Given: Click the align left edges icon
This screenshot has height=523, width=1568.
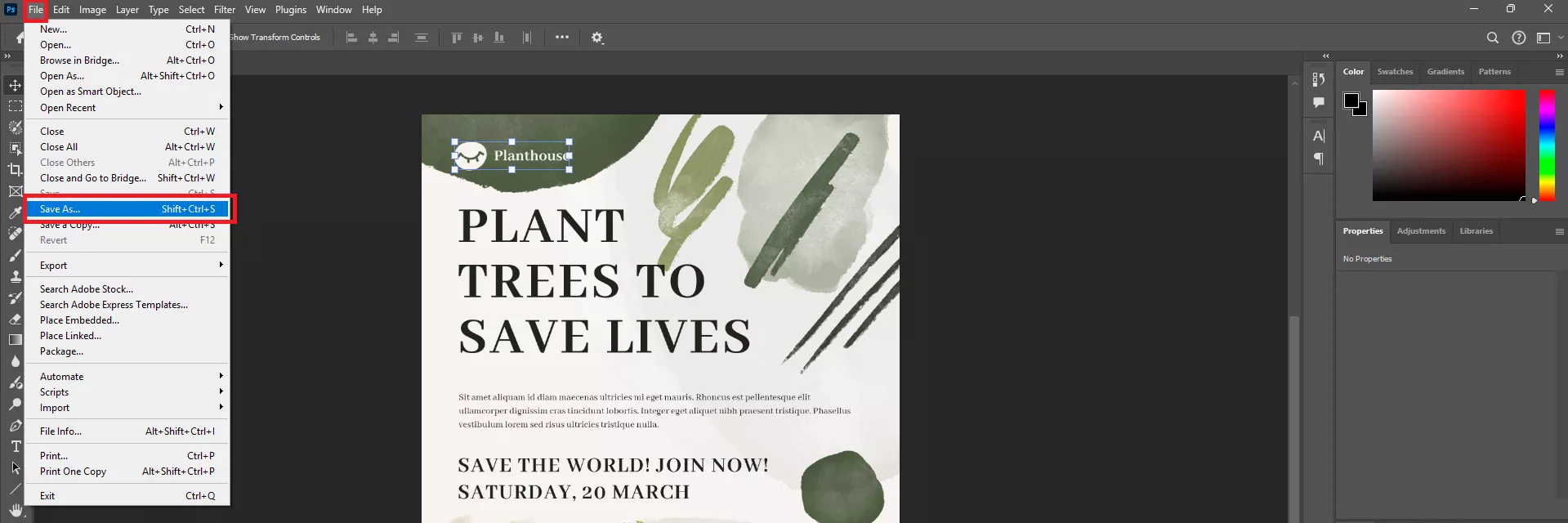Looking at the screenshot, I should (351, 38).
